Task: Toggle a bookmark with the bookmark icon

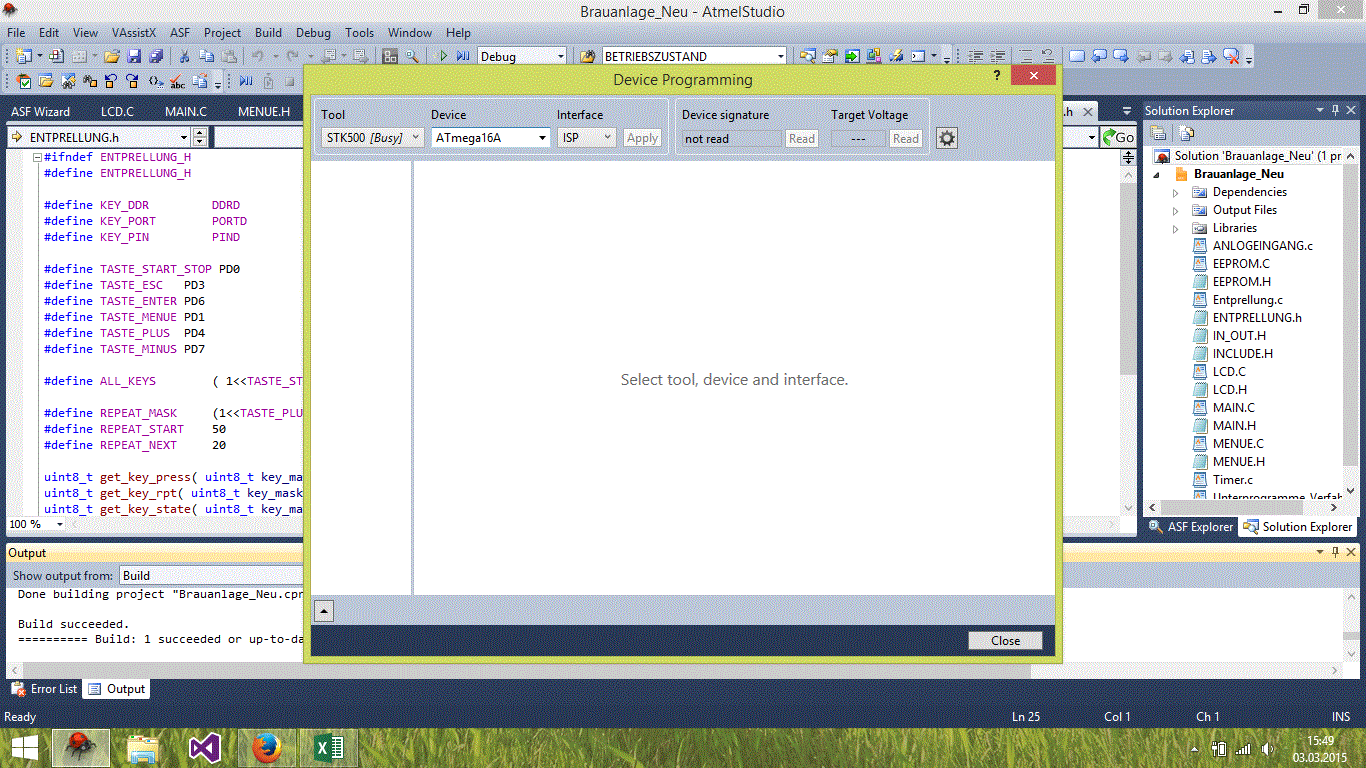Action: pos(1077,56)
